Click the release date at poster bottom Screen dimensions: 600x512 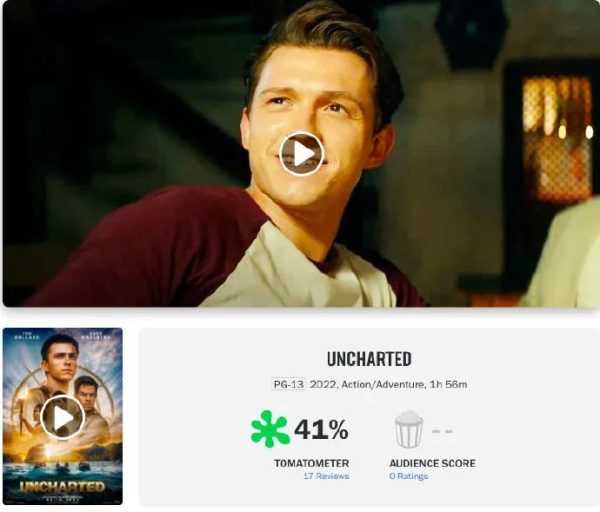pos(62,499)
